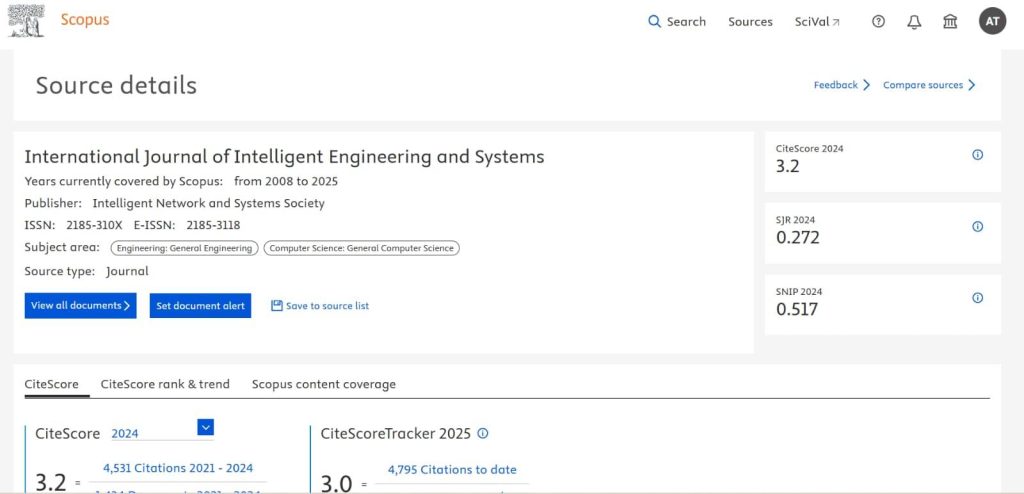Click the ISSN 2185-310X value
The image size is (1024, 494).
(94, 225)
